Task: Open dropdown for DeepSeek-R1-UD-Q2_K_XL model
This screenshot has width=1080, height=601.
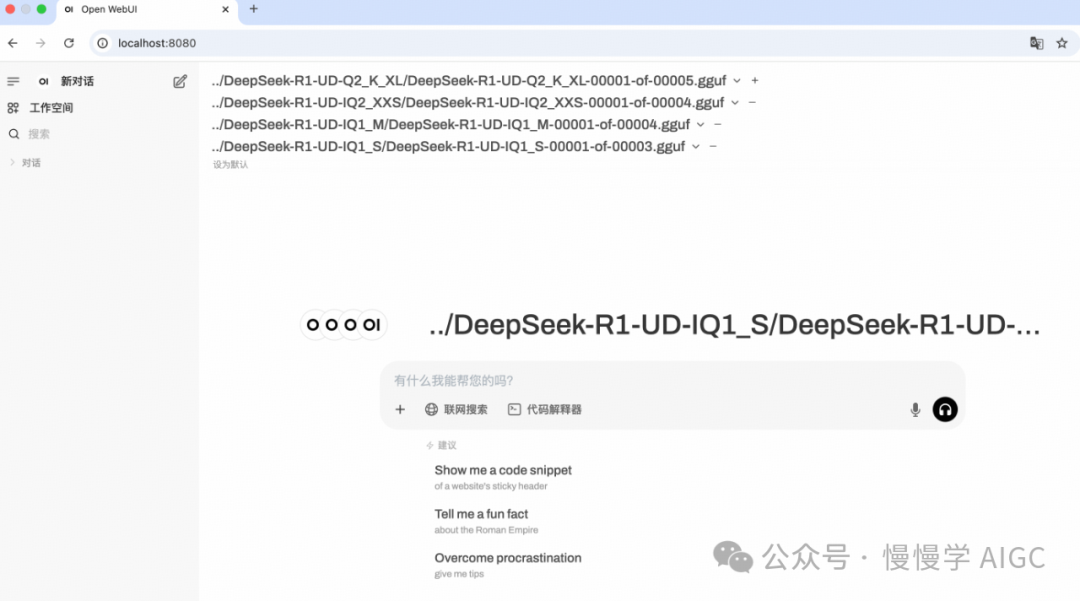Action: click(737, 81)
